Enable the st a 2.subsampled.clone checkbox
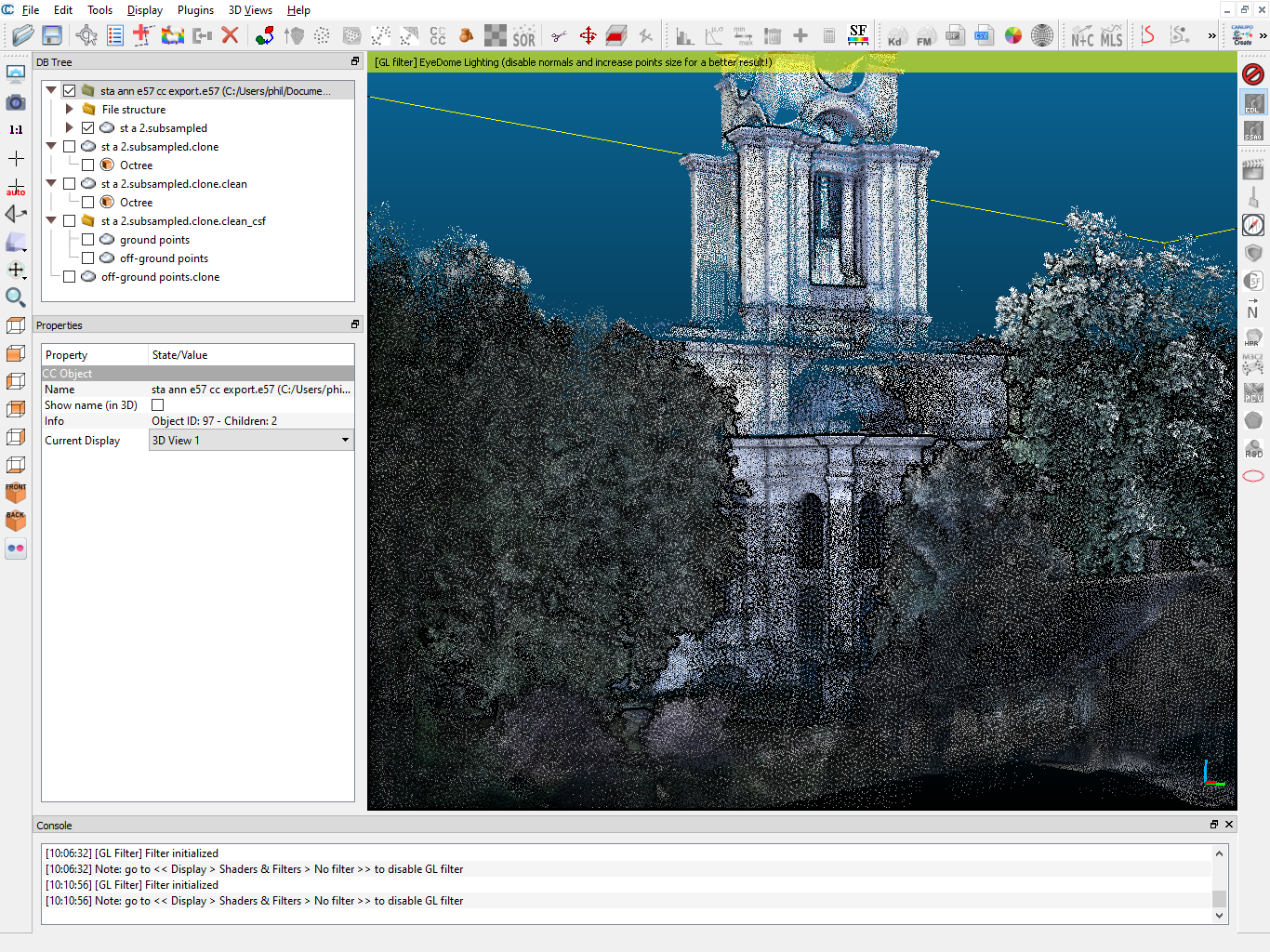1270x952 pixels. pyautogui.click(x=70, y=147)
